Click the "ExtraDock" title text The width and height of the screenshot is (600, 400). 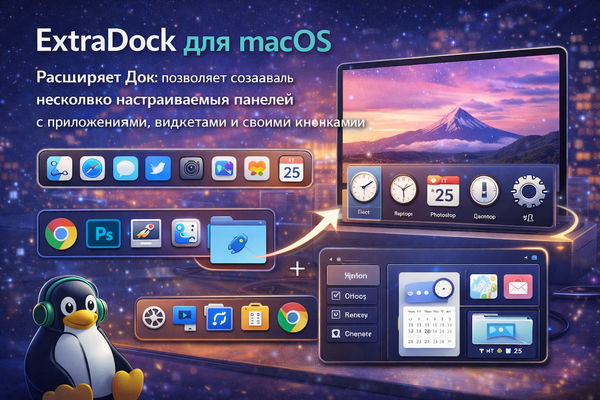click(106, 41)
